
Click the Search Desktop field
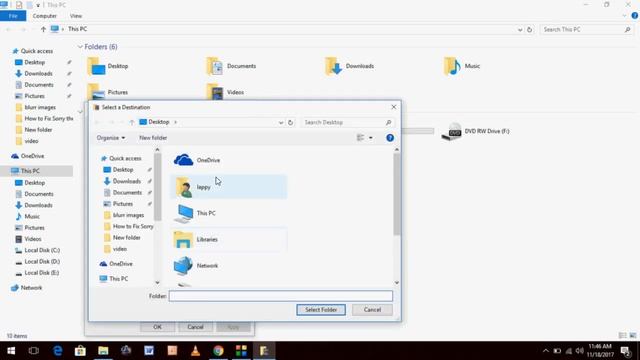(x=348, y=122)
